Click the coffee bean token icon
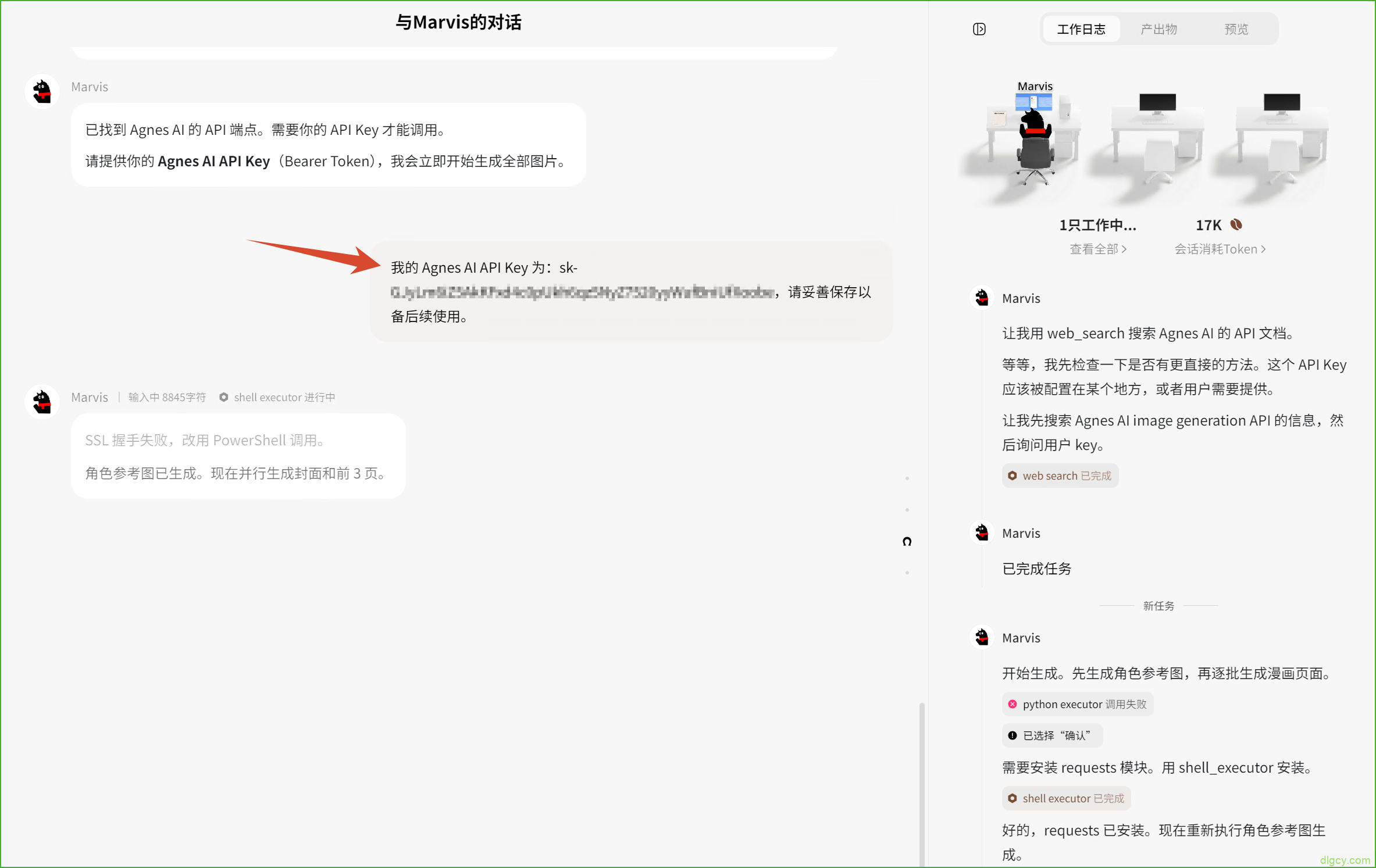 tap(1236, 224)
